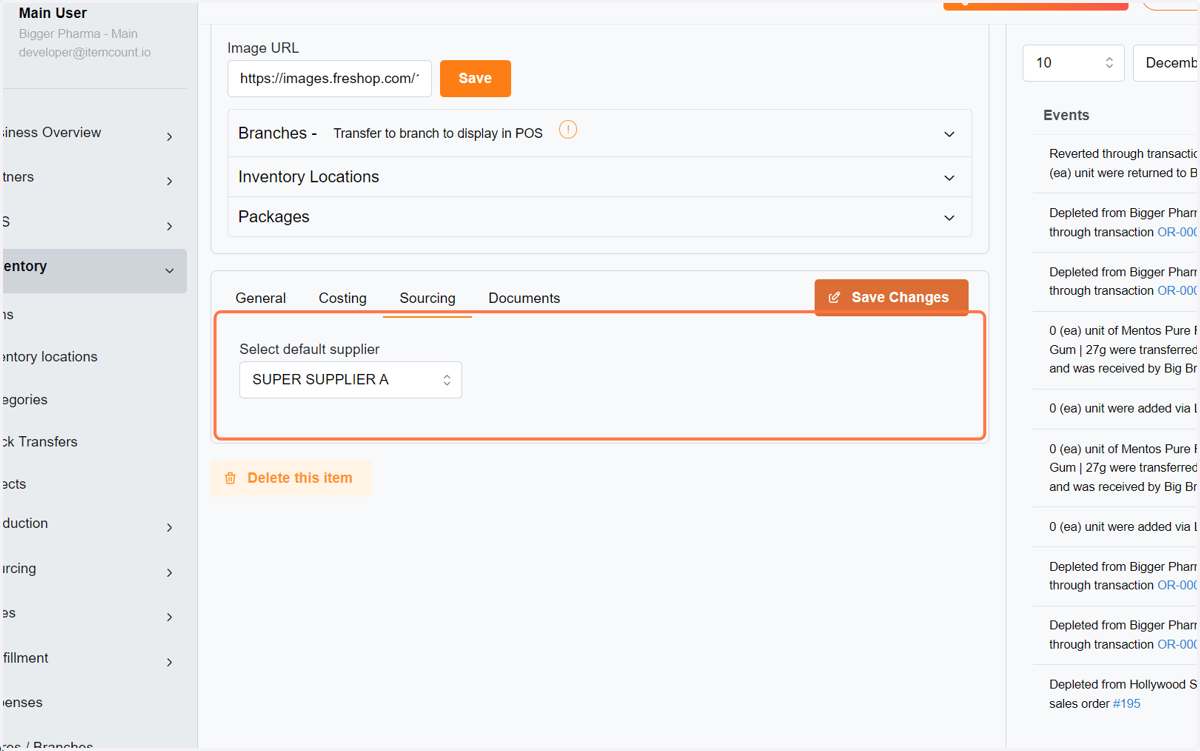
Task: Open sales order #195 link
Action: coord(1126,704)
